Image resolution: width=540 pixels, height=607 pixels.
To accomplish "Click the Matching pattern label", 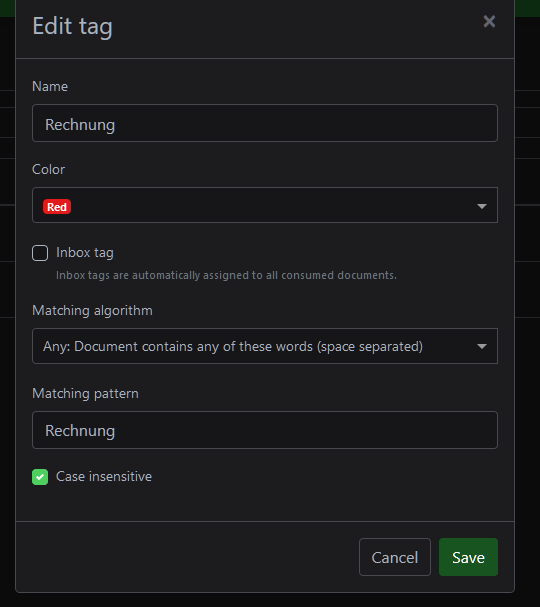I will 85,393.
